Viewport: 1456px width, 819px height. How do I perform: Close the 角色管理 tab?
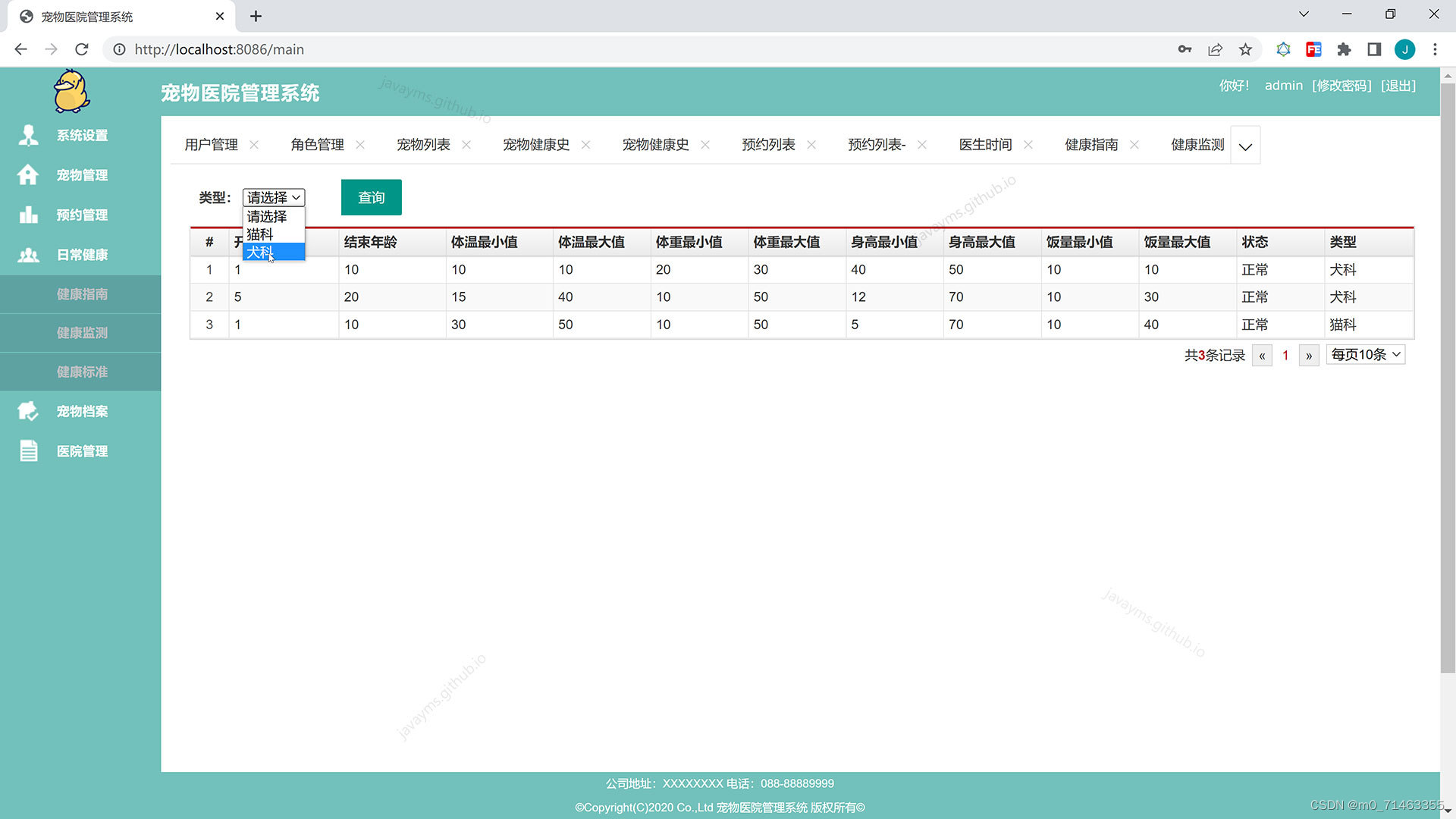click(x=360, y=144)
